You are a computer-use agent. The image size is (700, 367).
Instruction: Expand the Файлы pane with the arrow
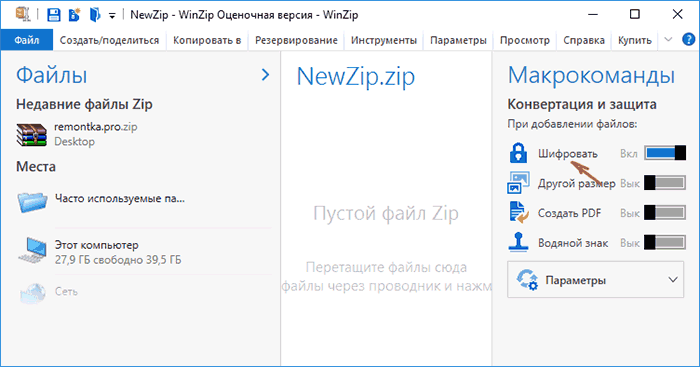[265, 75]
